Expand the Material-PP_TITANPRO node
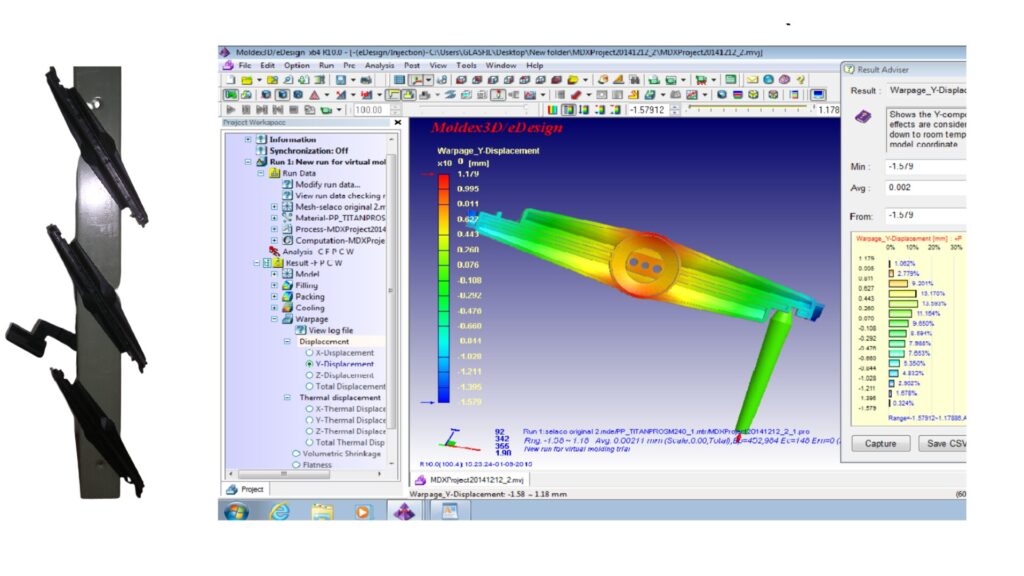The width and height of the screenshot is (1024, 576). [x=274, y=217]
